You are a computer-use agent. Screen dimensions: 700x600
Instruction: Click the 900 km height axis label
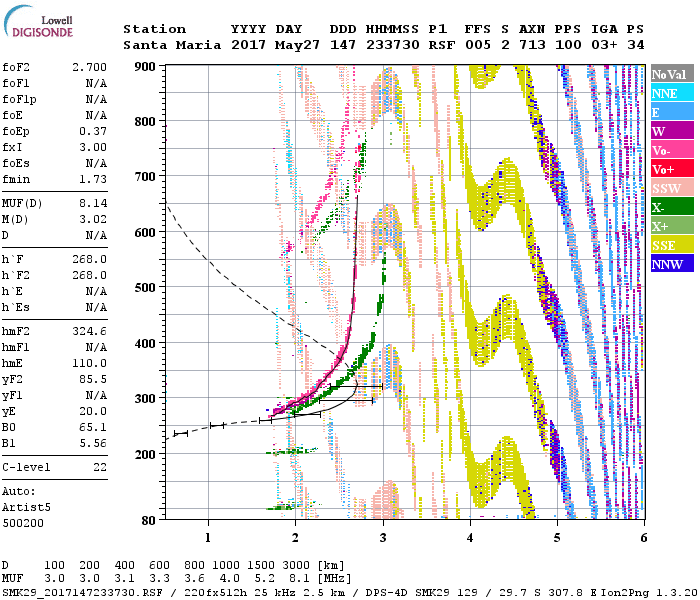pos(145,67)
